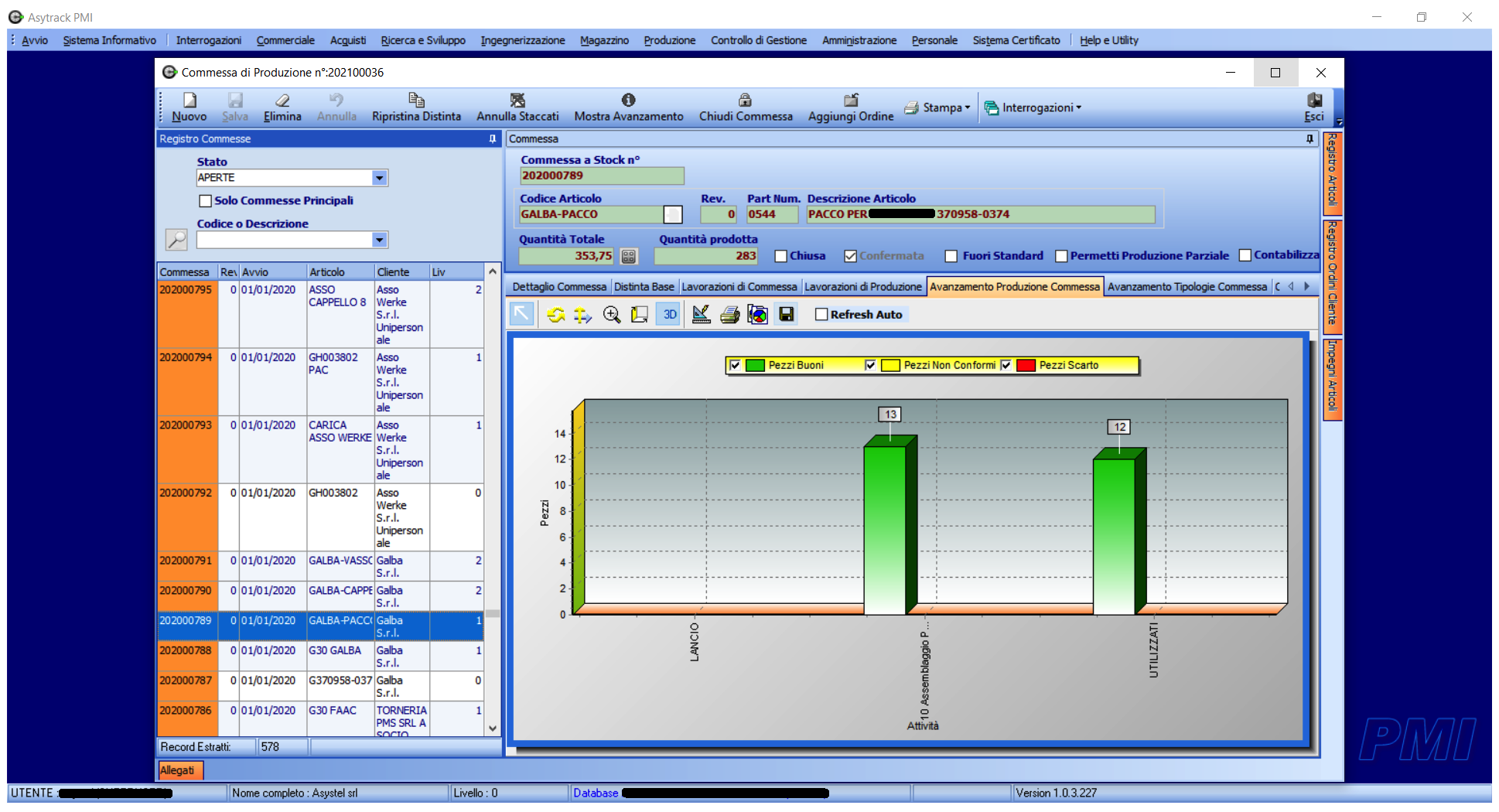Click the small button beside Codice Articolo

tap(673, 214)
